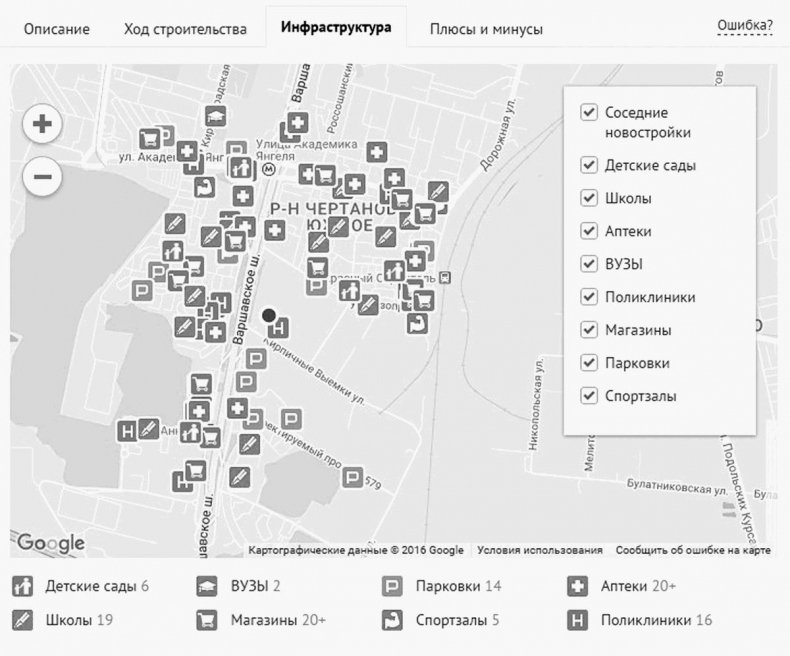Screen dimensions: 790x656
Task: Open Условия использования link
Action: [x=540, y=550]
